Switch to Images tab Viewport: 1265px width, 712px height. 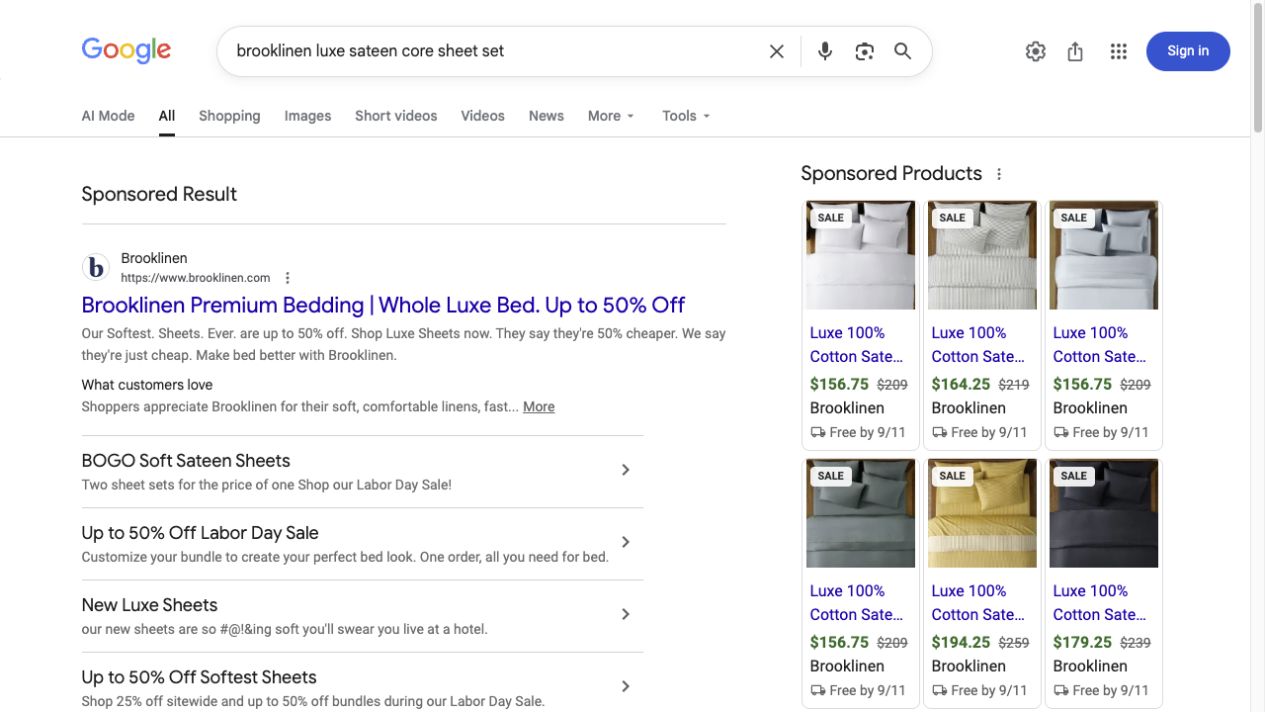[308, 116]
